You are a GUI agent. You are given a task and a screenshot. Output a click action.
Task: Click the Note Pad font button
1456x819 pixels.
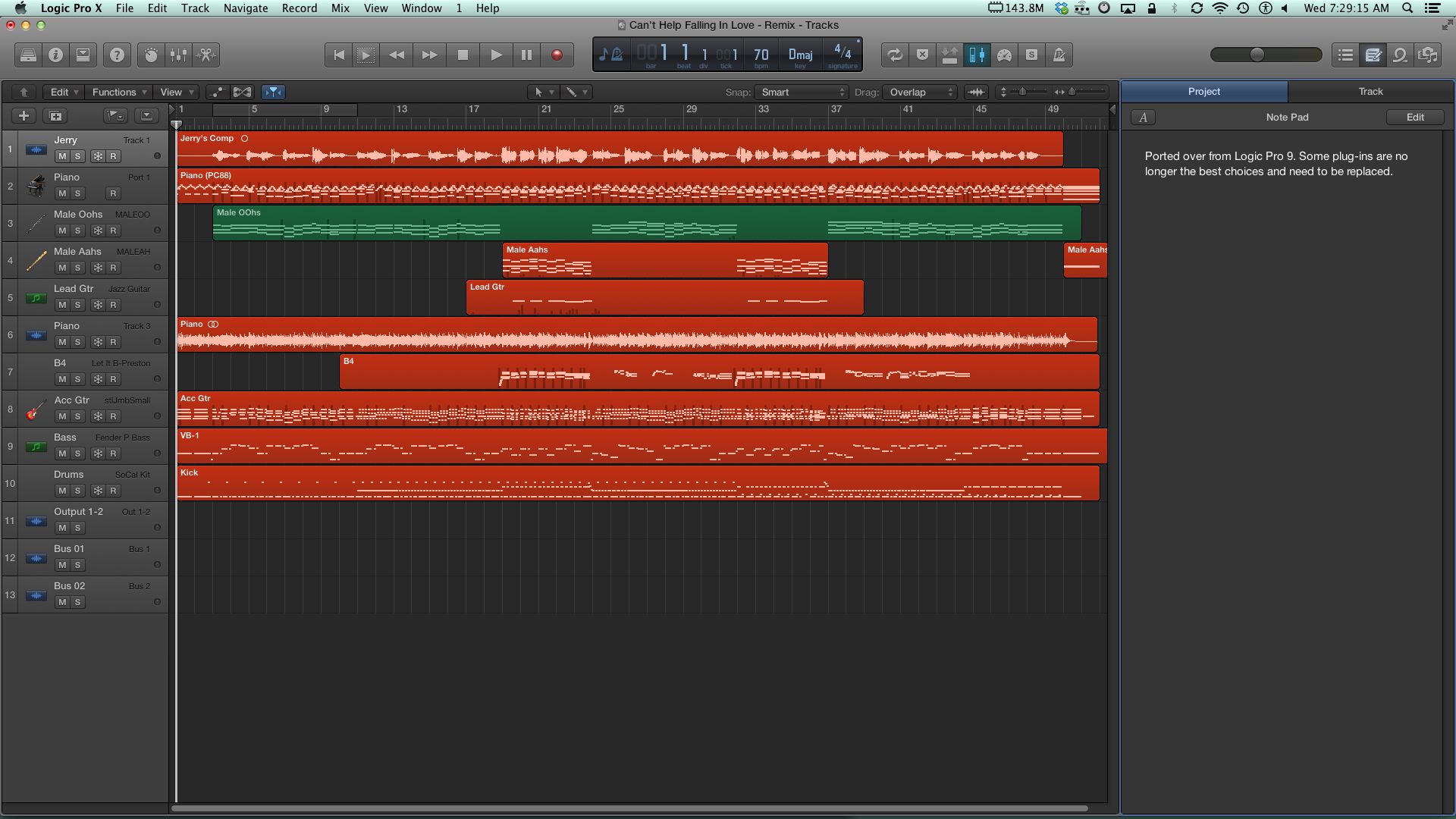[x=1143, y=117]
